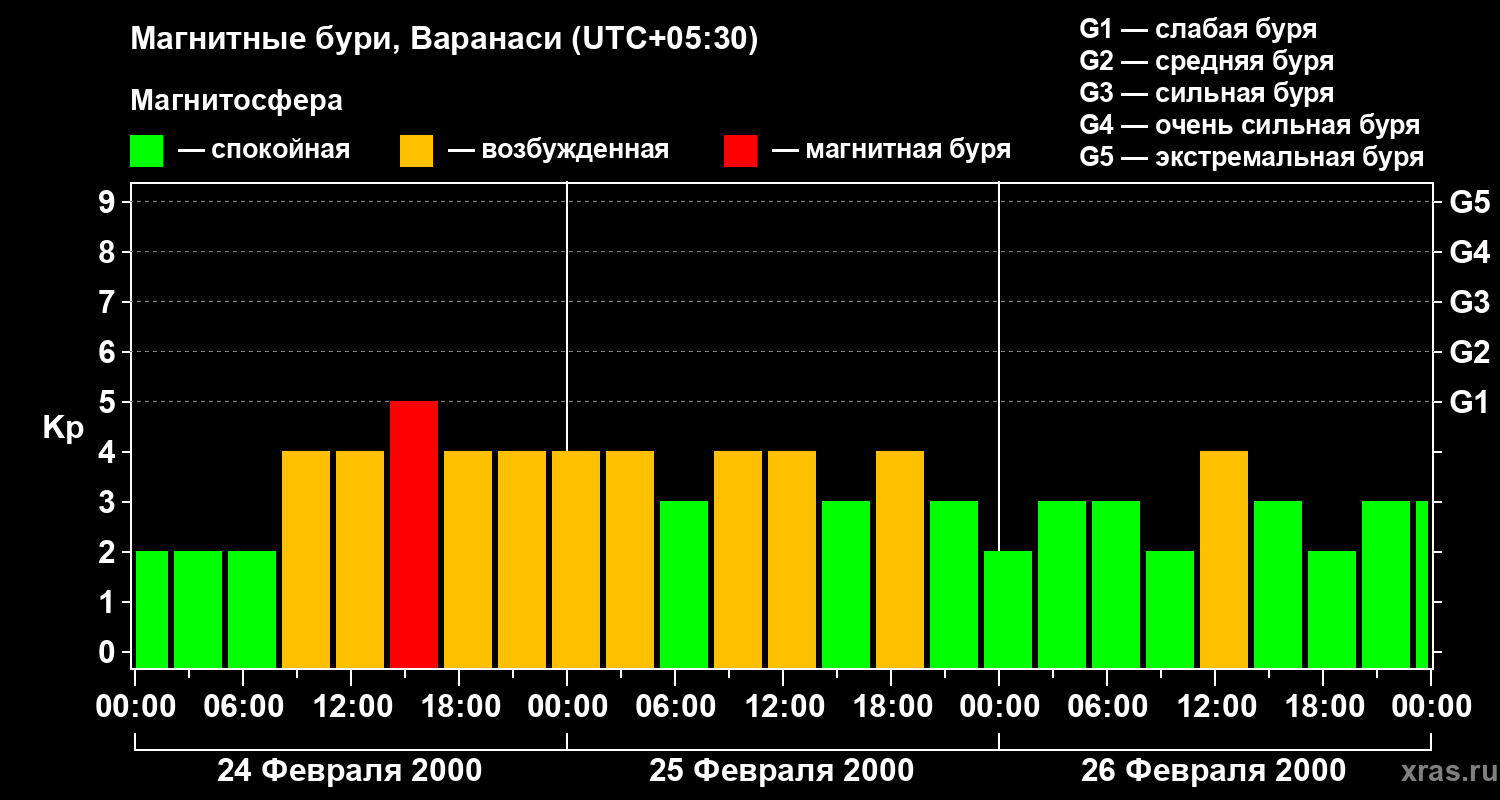Select the orange bar just after the red bar
The image size is (1500, 800).
468,559
